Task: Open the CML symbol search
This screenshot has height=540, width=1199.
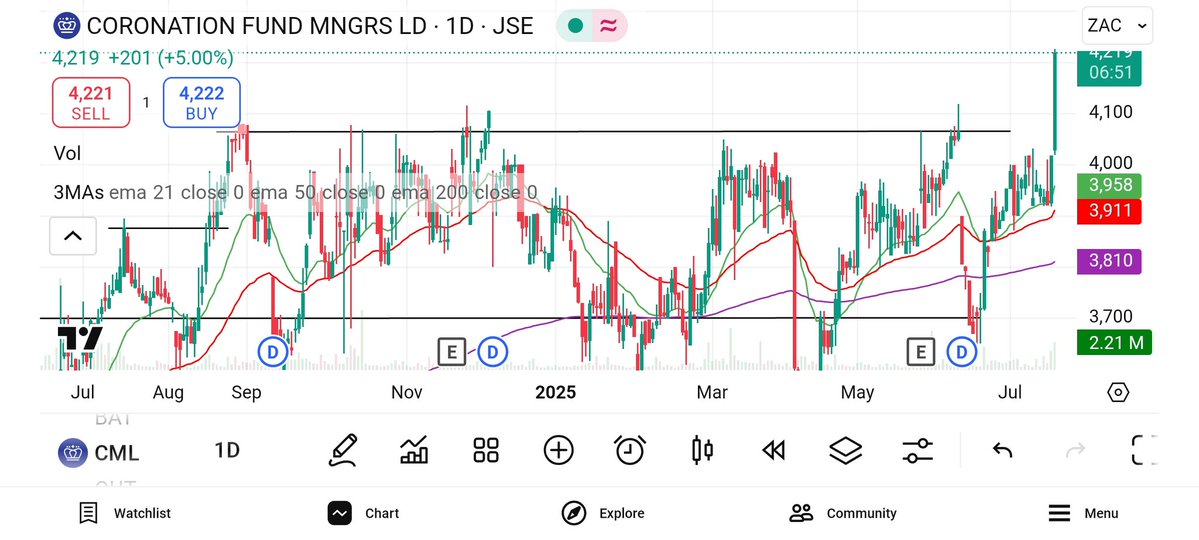Action: point(117,453)
